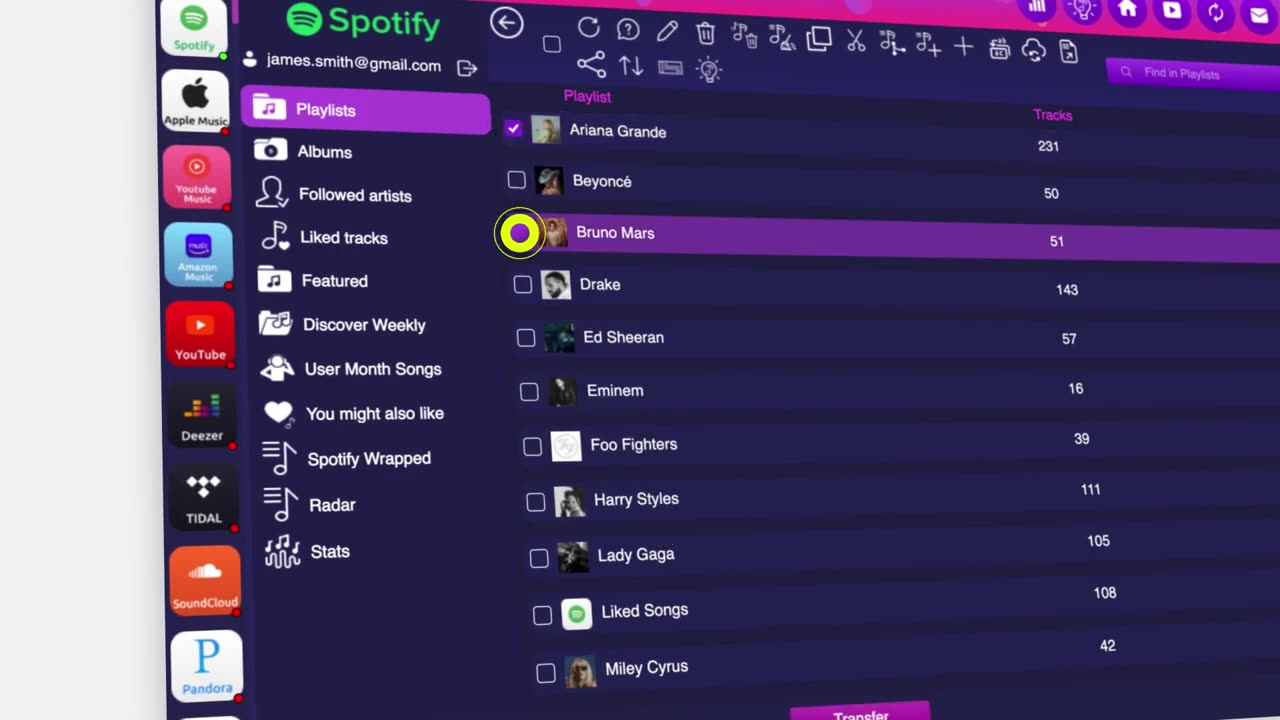Select the TIDAL service
1280x720 pixels.
click(203, 498)
